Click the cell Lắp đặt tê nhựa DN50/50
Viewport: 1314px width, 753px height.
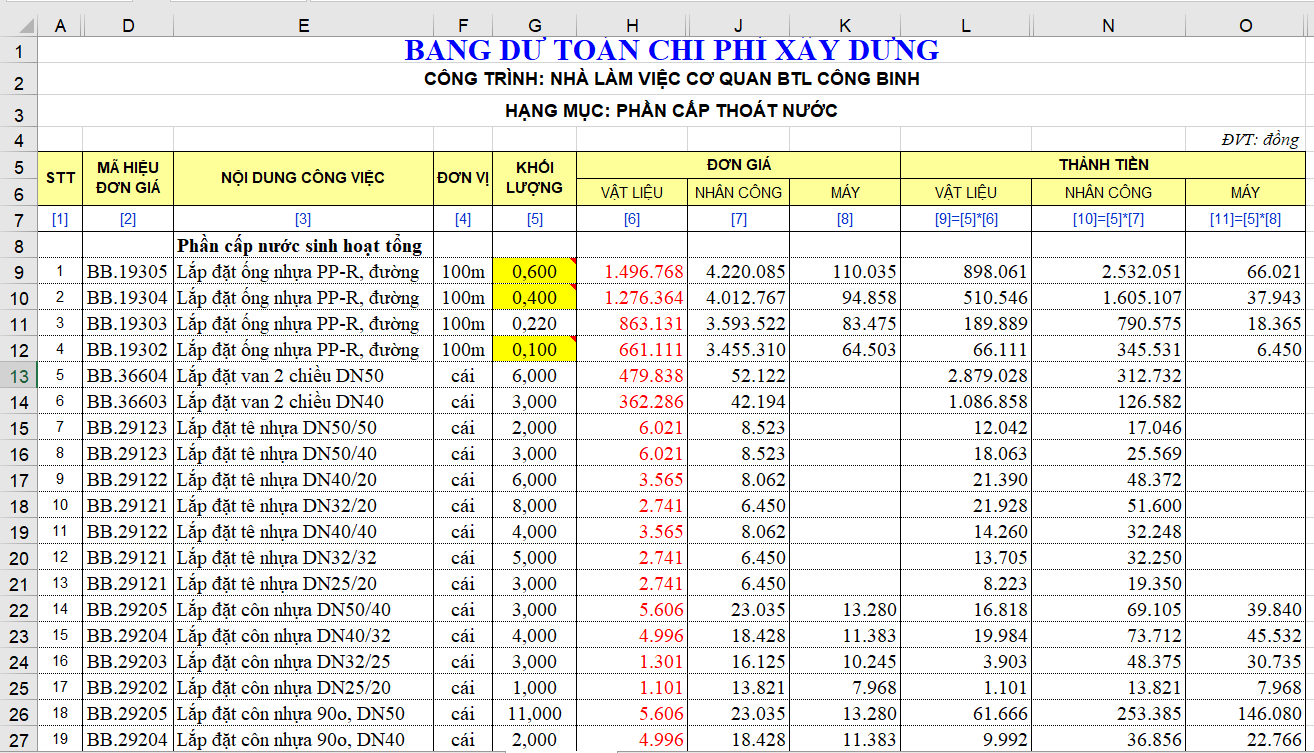pos(303,427)
